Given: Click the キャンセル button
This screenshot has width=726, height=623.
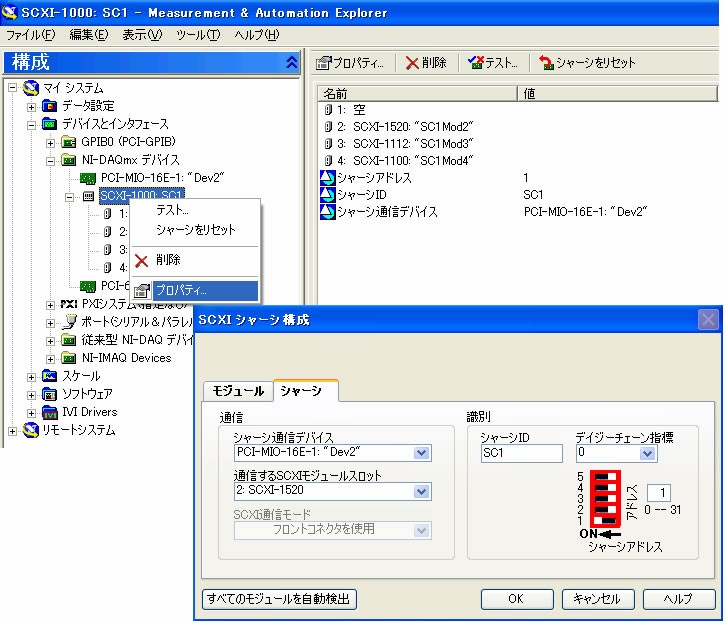Looking at the screenshot, I should coord(597,599).
